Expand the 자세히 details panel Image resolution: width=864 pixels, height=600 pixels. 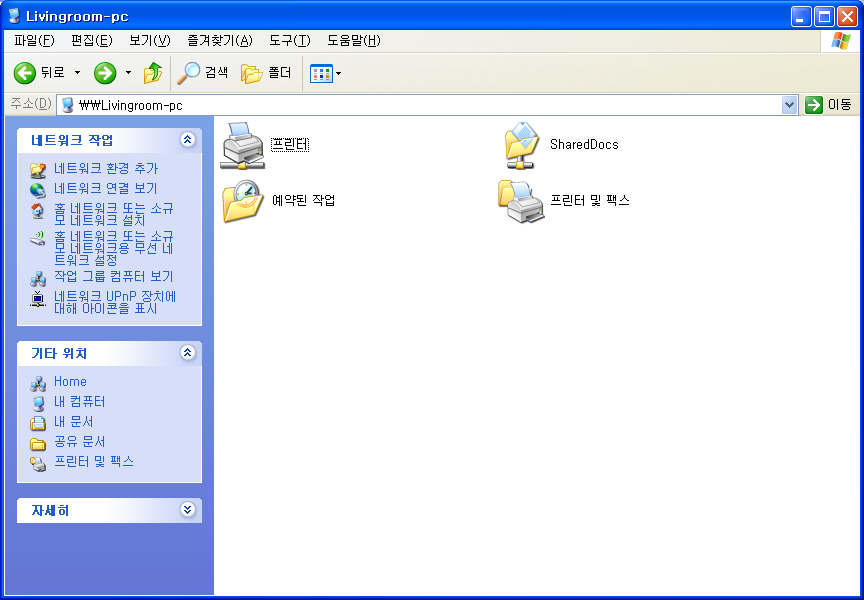tap(187, 510)
